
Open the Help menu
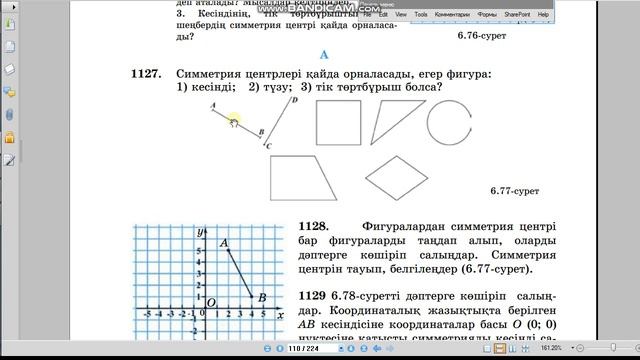543,14
